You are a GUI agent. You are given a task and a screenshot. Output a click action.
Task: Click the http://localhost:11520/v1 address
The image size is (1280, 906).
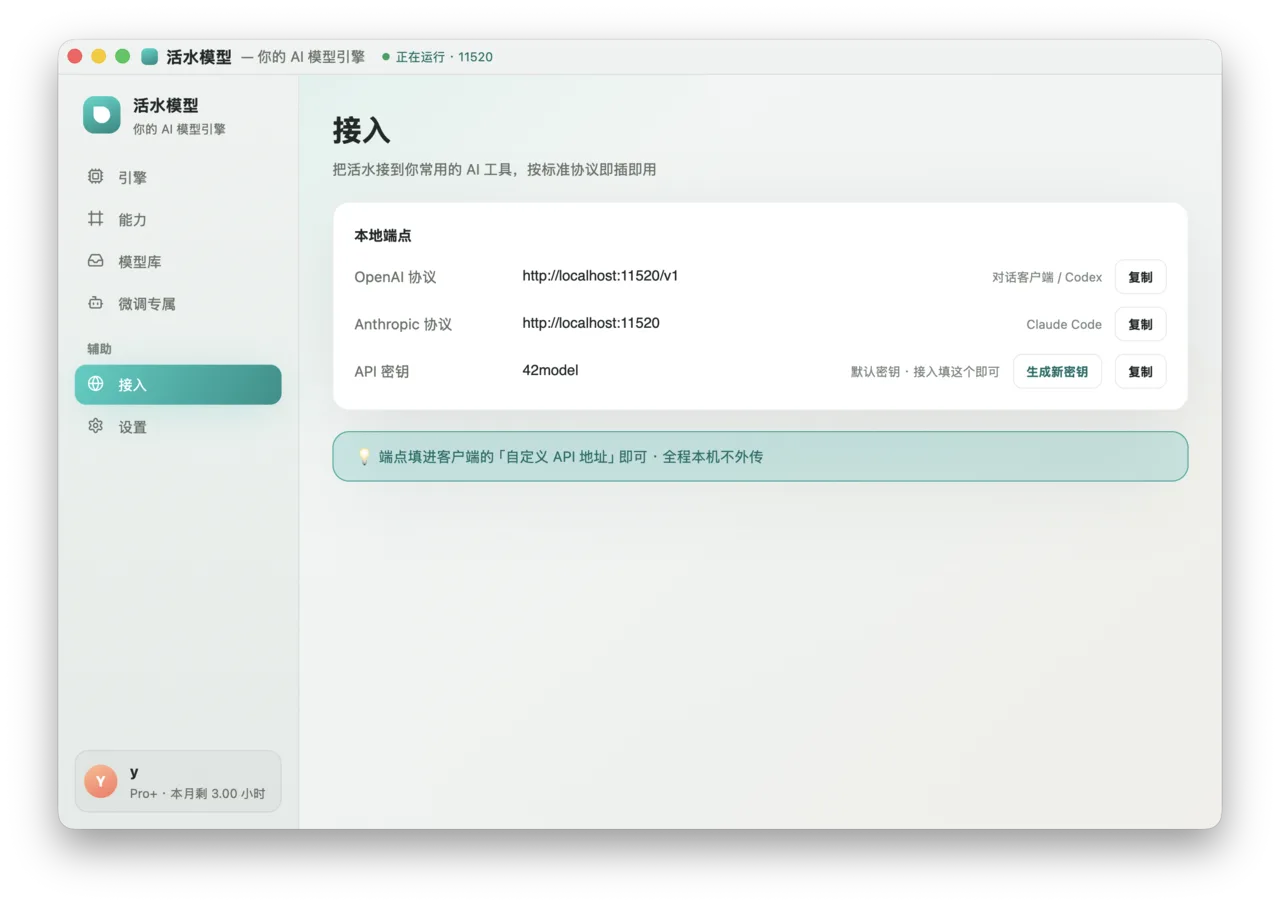coord(600,276)
